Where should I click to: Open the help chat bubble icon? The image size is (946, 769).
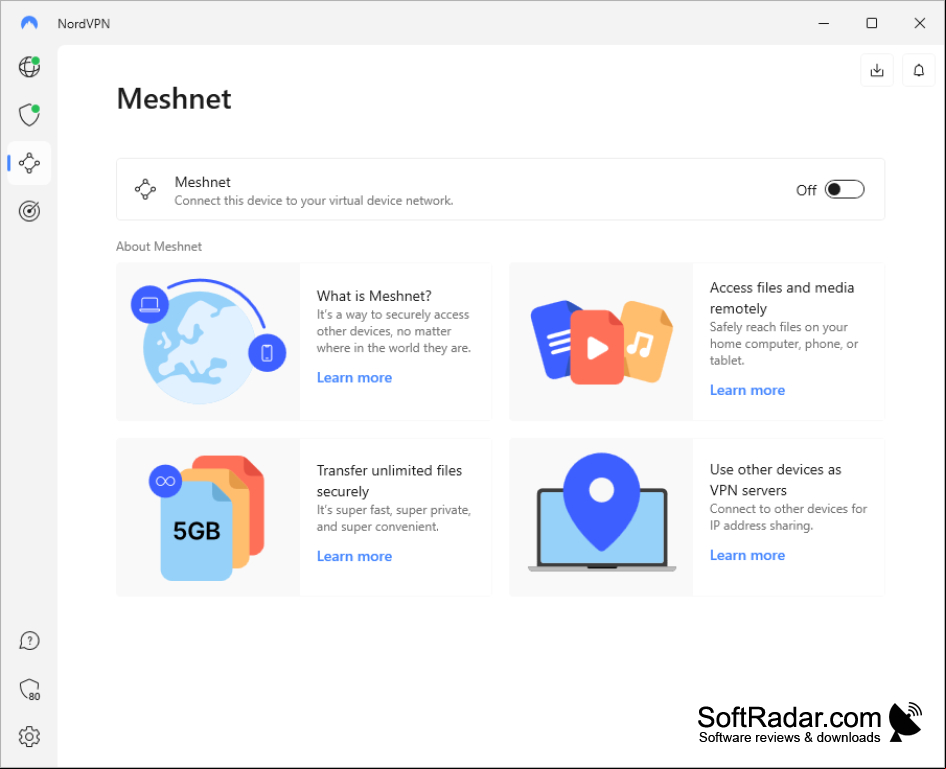coord(29,641)
